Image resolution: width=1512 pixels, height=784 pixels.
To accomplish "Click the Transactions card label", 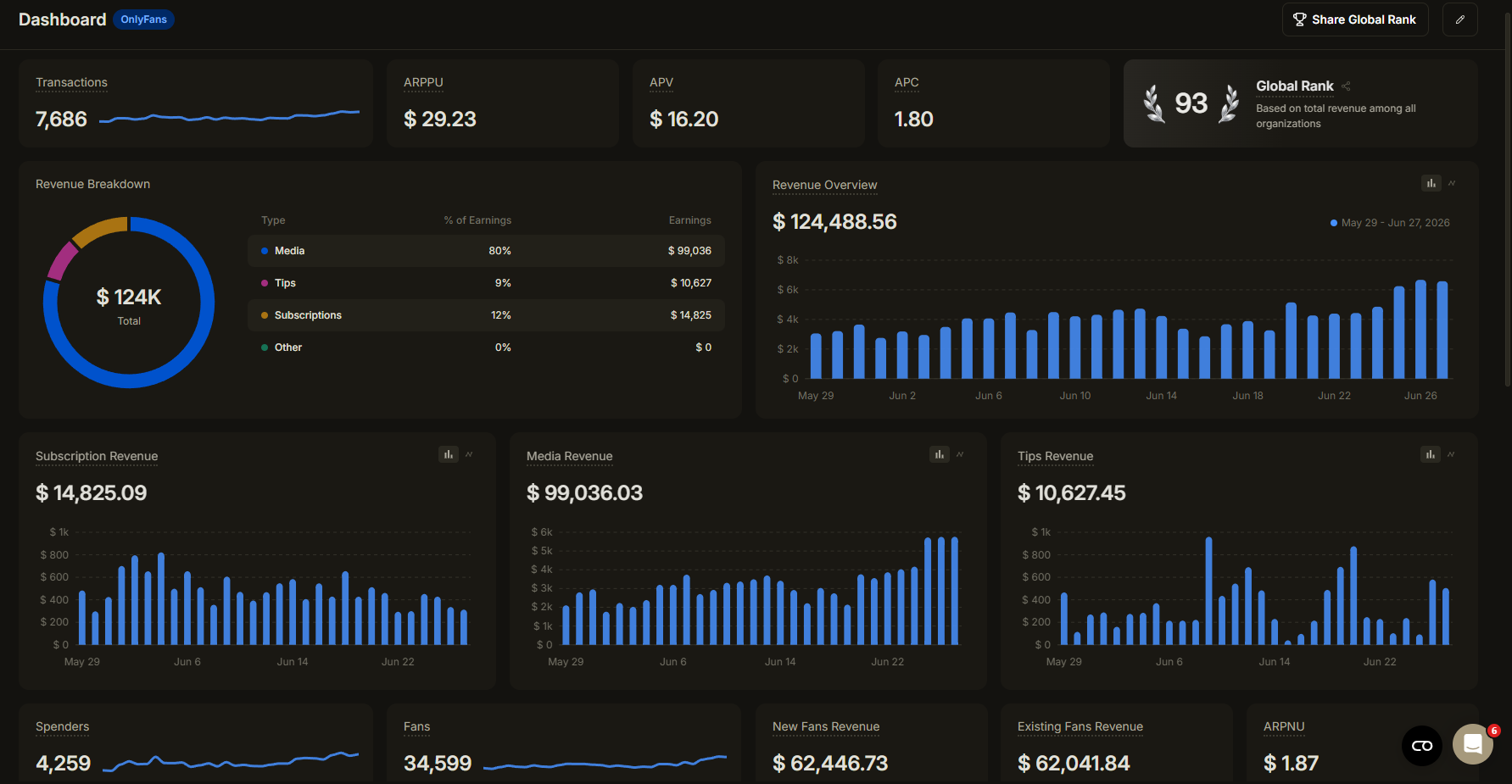I will click(x=71, y=82).
